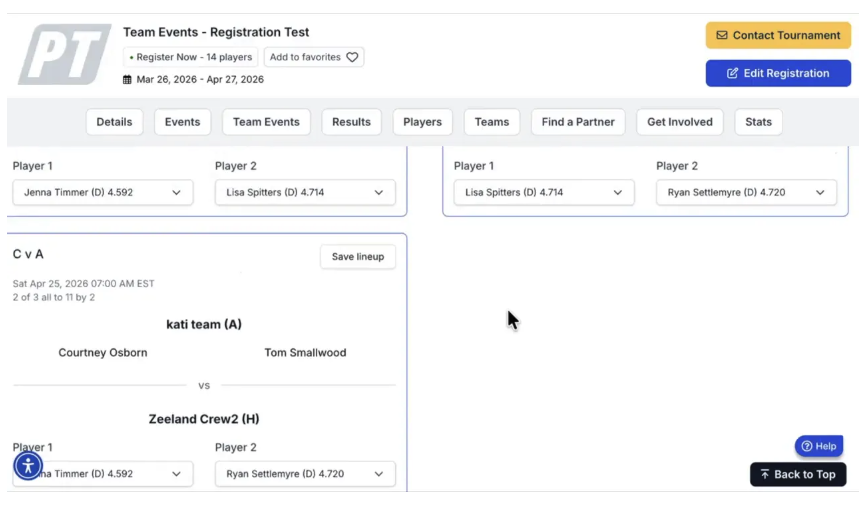Expand Jenna Timmer Player 1 dropdown
The image size is (866, 507).
tap(103, 192)
